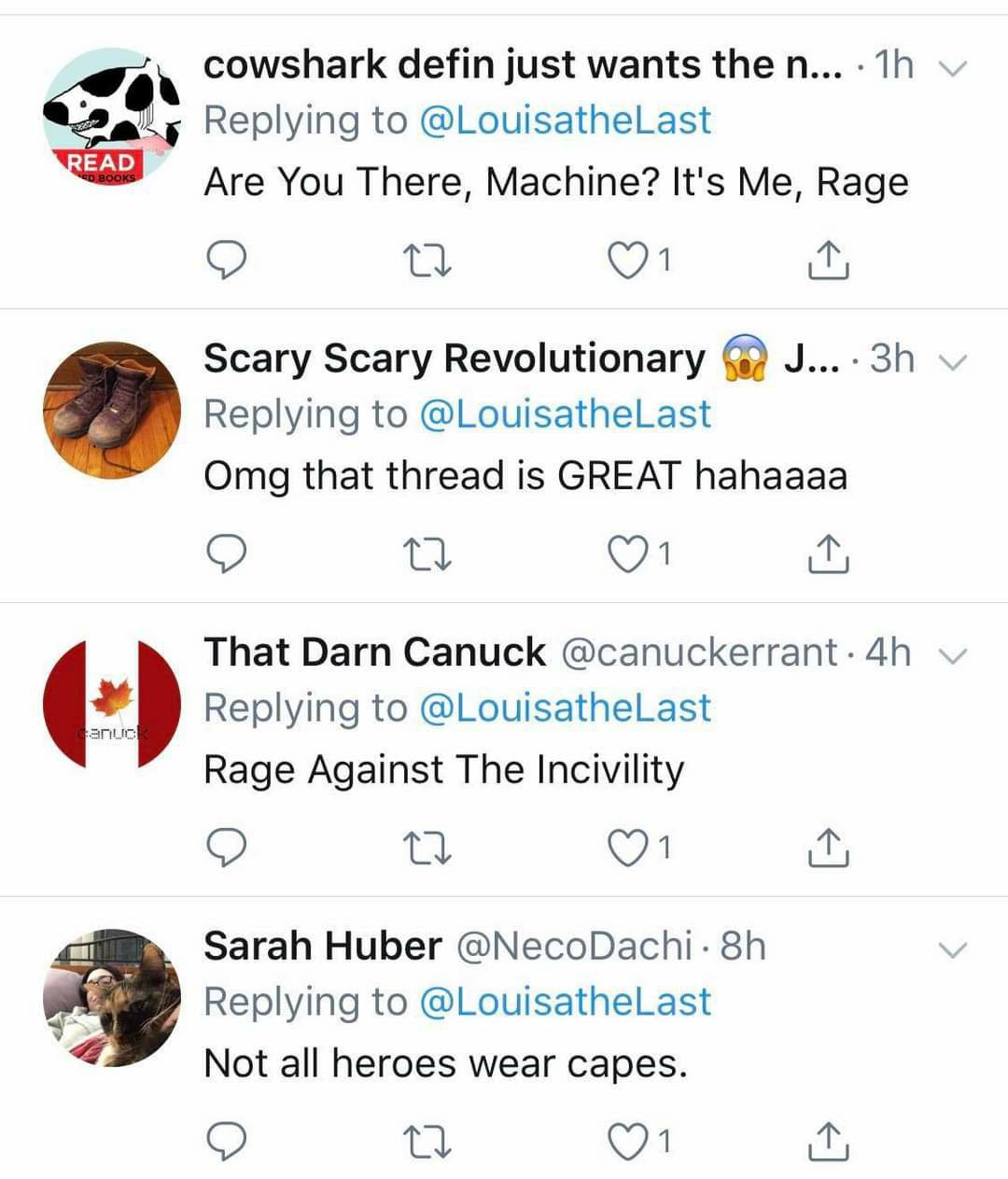Like the cowshark tweet about Rage

[628, 260]
